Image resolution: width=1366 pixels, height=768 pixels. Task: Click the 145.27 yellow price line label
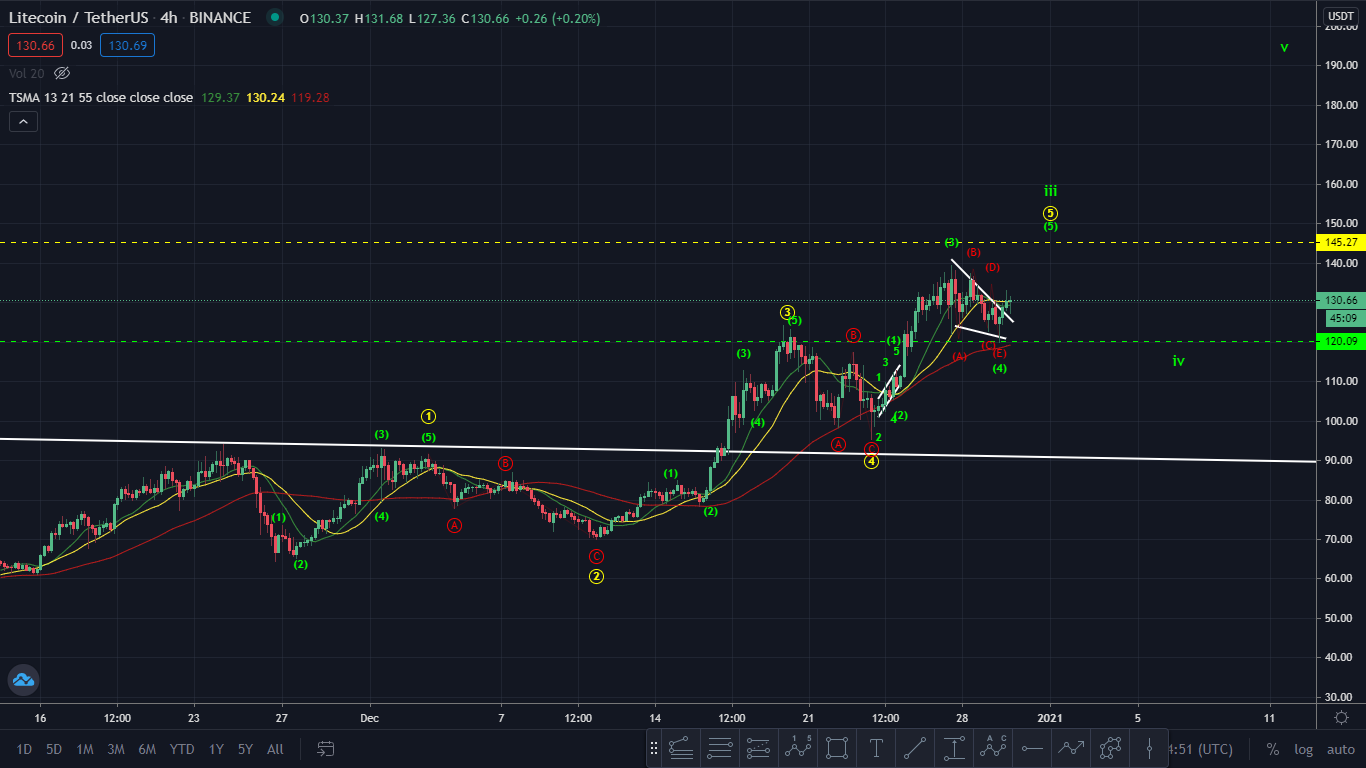pyautogui.click(x=1341, y=242)
